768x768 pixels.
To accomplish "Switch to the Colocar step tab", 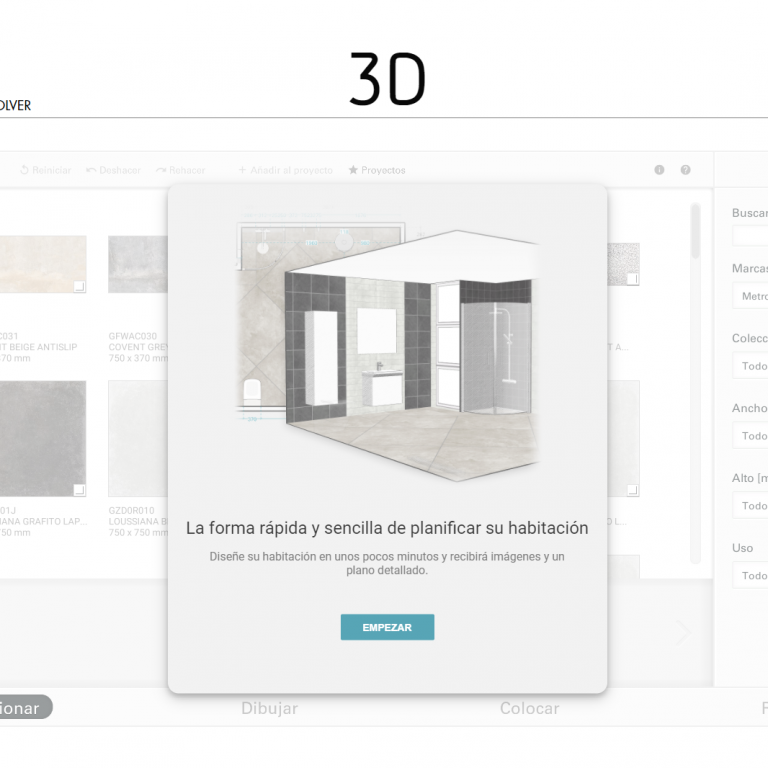I will click(x=529, y=708).
